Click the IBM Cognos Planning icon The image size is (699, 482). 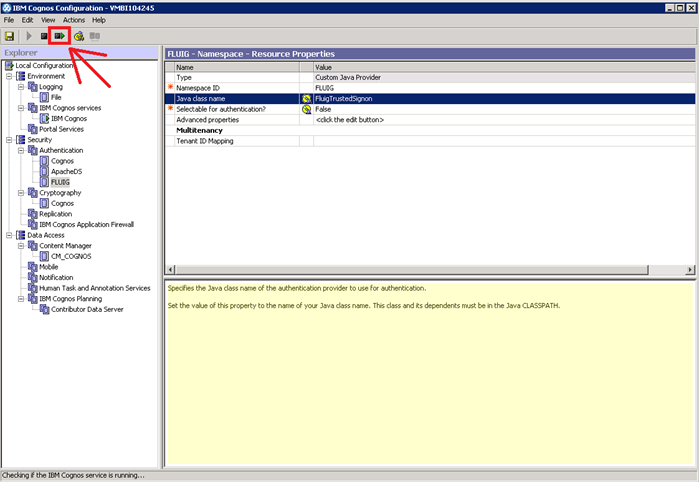(x=33, y=299)
